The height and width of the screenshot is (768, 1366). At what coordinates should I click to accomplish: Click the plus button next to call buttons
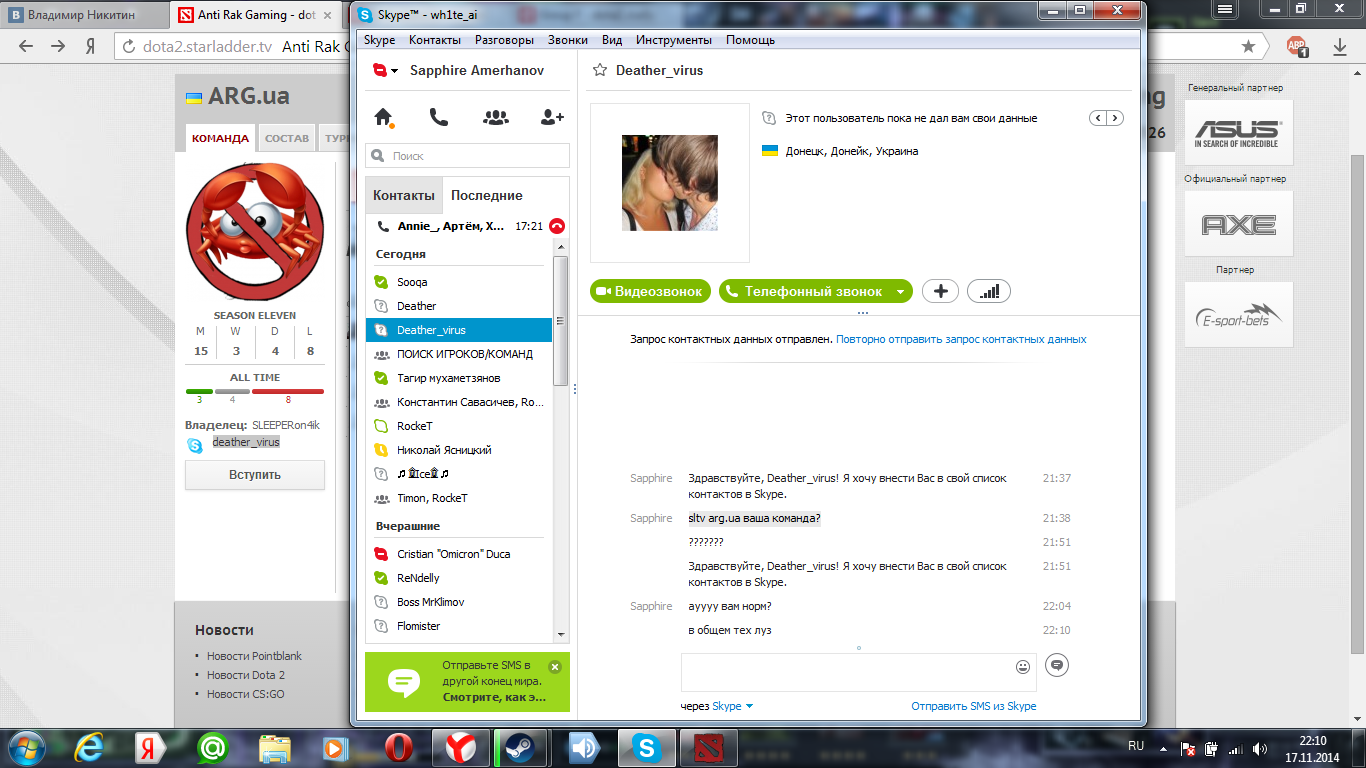click(x=940, y=291)
